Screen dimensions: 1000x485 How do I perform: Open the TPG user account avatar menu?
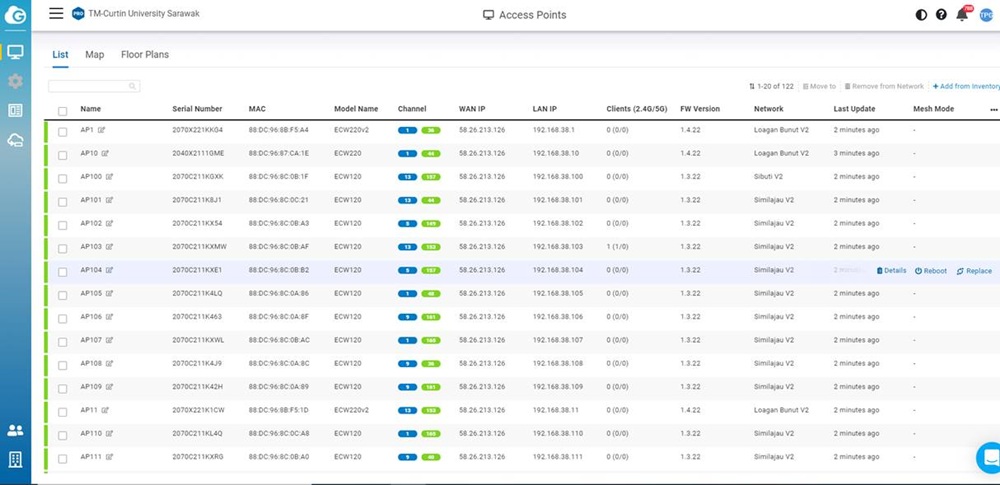tap(986, 15)
